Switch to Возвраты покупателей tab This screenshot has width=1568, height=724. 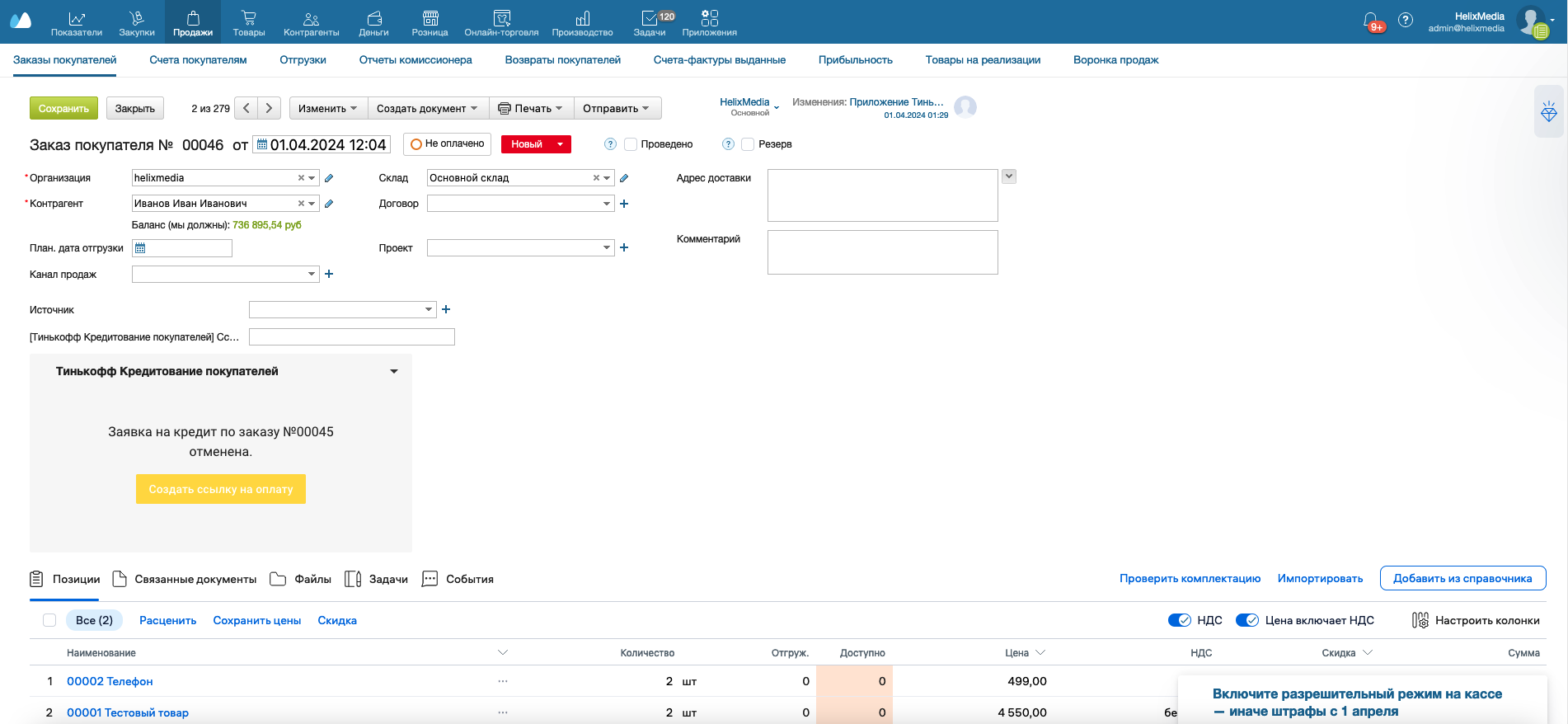point(563,60)
